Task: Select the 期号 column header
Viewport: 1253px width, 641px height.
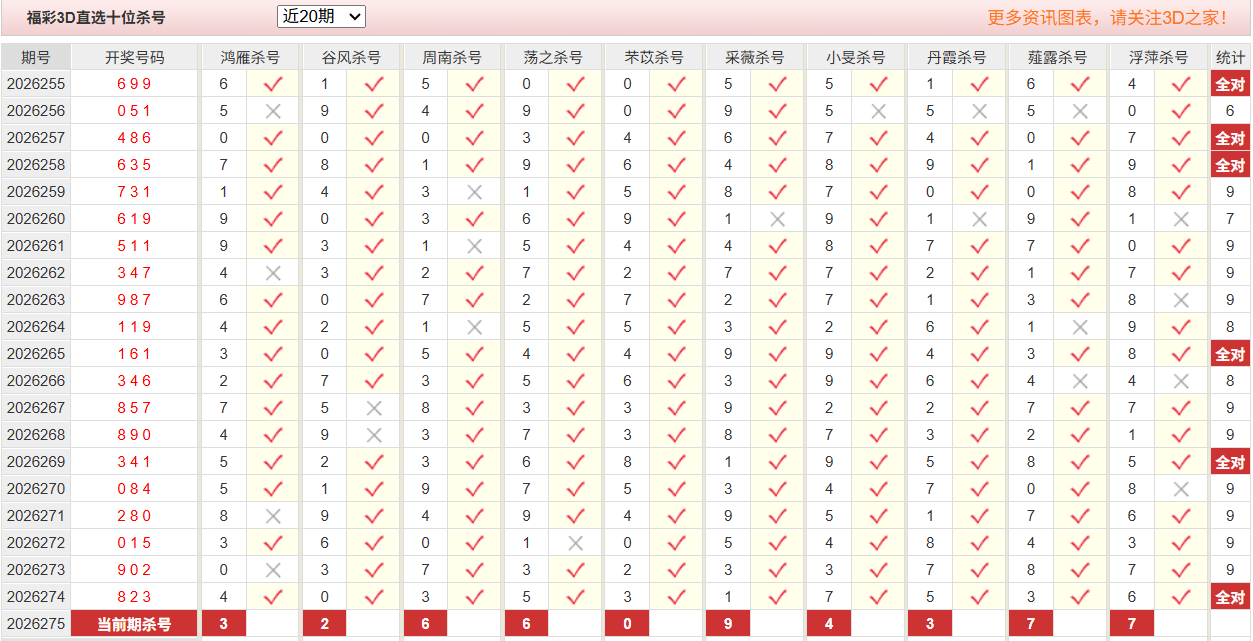Action: click(x=36, y=57)
